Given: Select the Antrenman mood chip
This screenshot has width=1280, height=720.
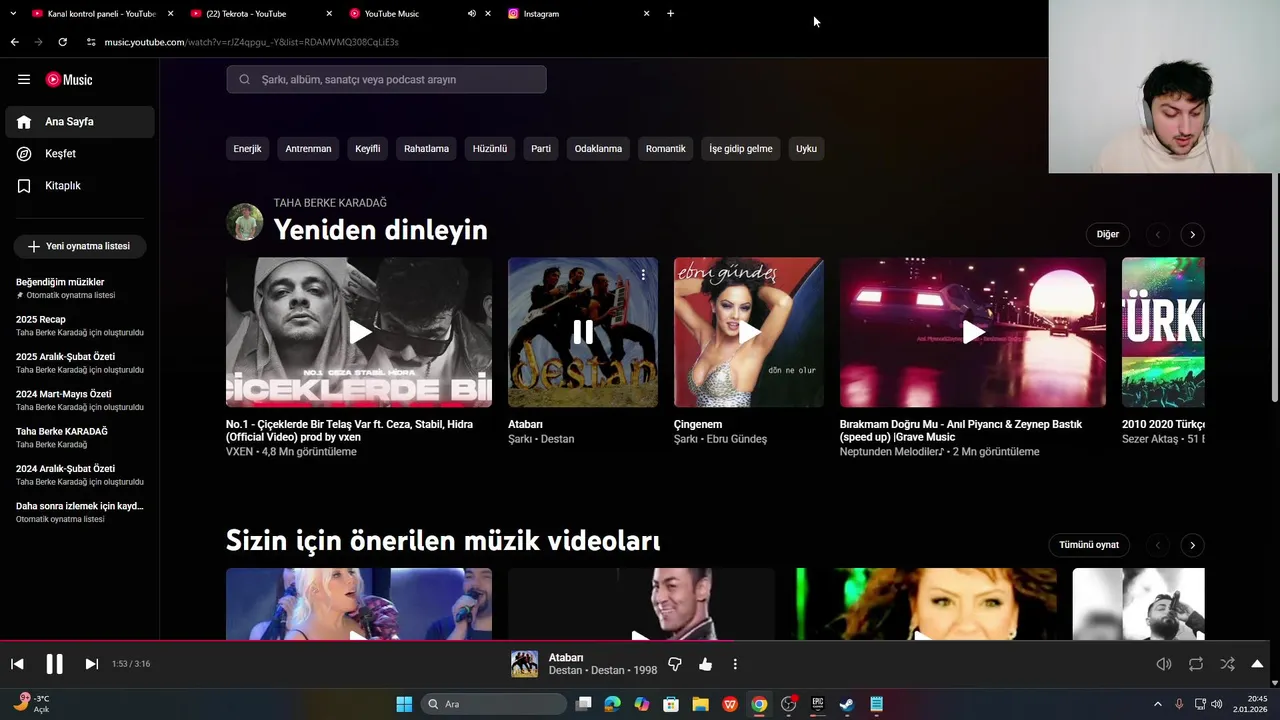Looking at the screenshot, I should [308, 148].
